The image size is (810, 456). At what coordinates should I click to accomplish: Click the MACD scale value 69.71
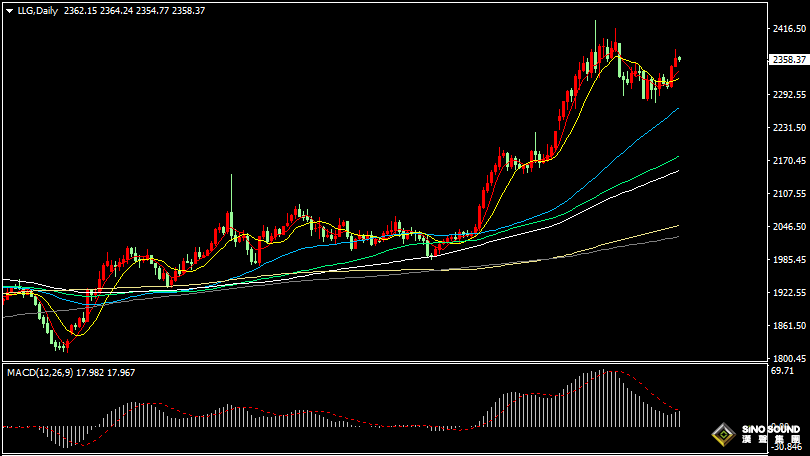784,371
